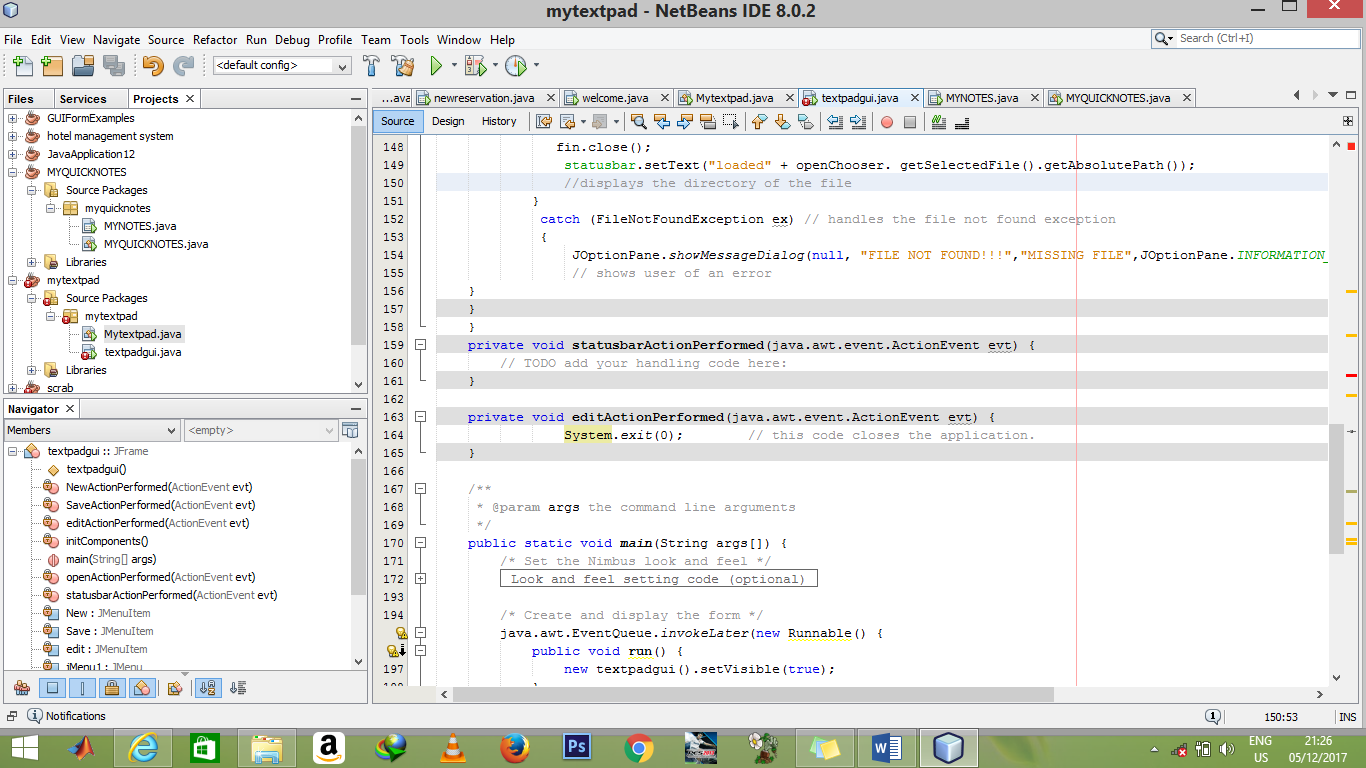Select textpadgui.java in Projects tree

click(x=142, y=352)
